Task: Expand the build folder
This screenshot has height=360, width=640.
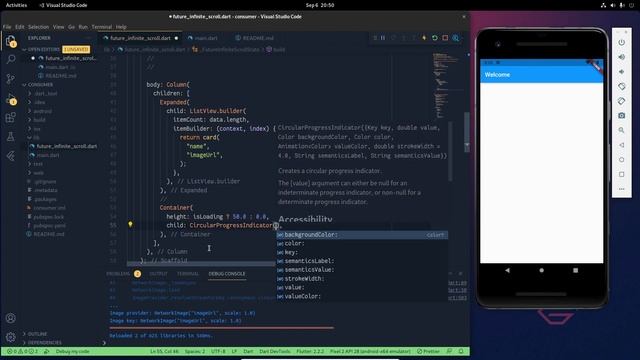Action: pos(40,120)
